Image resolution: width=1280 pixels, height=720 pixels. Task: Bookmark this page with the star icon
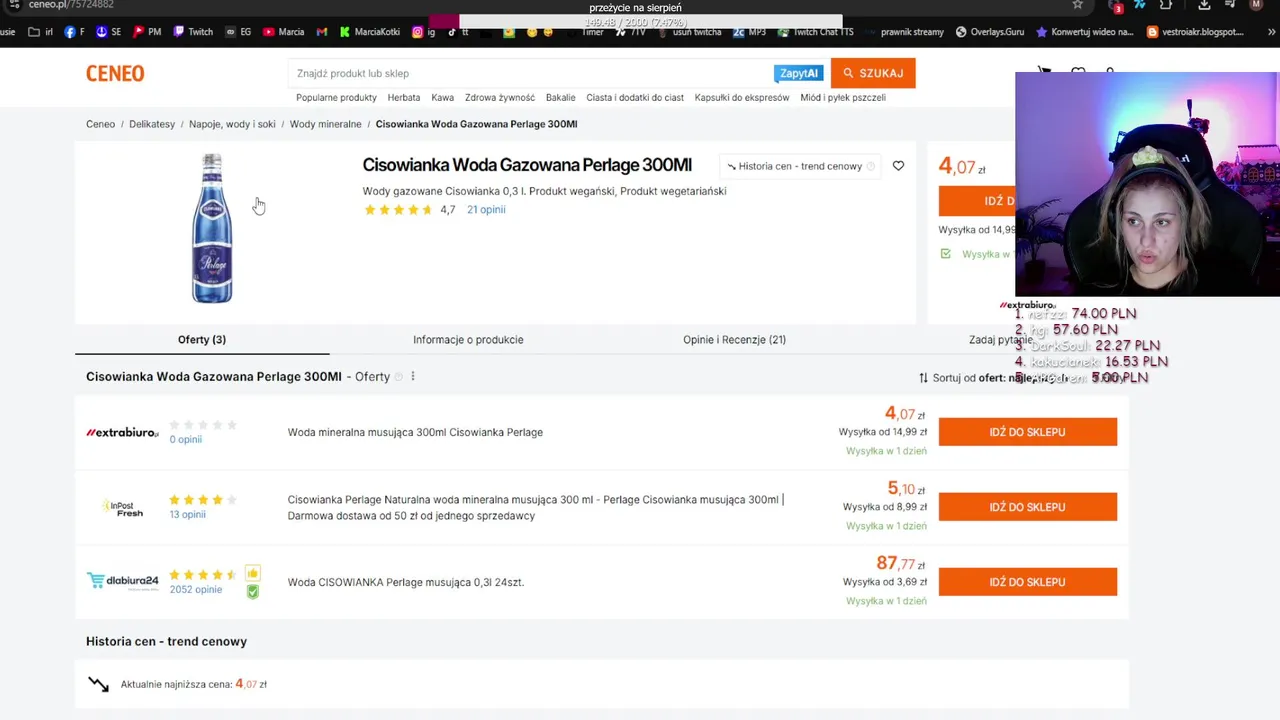[1077, 5]
